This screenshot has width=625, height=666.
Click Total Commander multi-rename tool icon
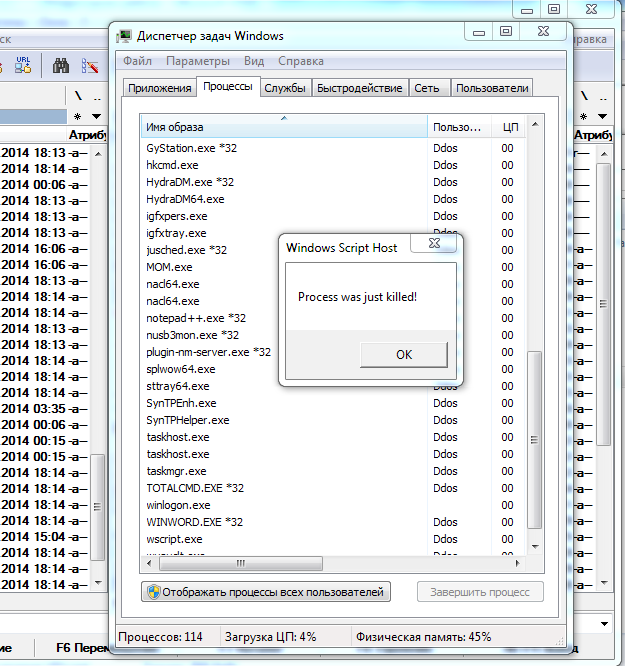pyautogui.click(x=90, y=66)
